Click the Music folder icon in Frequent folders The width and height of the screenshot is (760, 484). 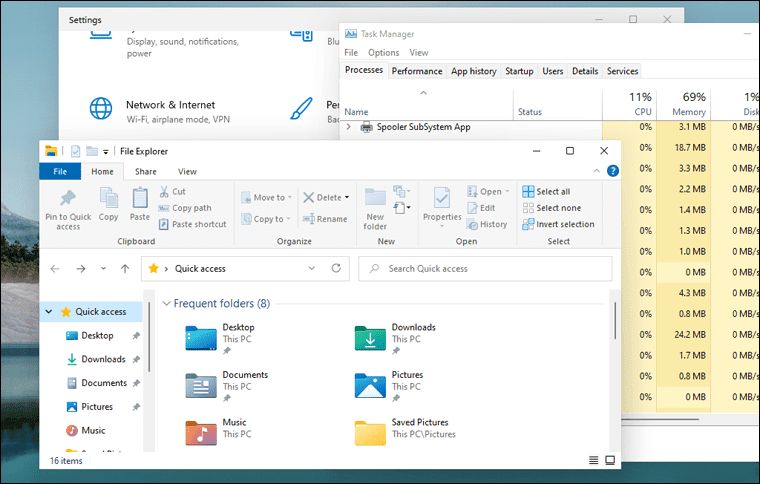click(201, 433)
